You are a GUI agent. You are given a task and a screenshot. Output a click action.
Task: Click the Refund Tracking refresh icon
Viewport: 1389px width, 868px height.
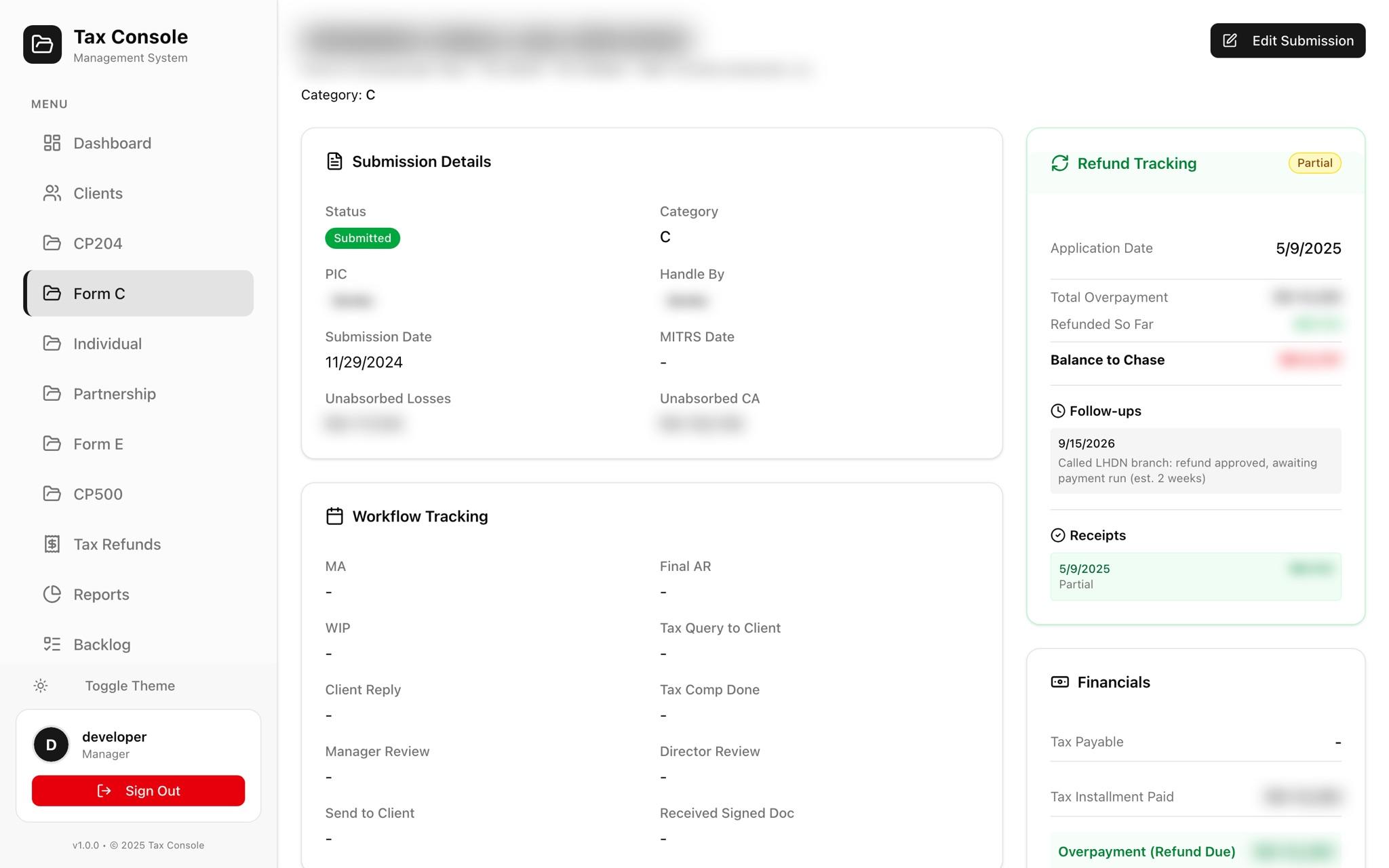[1059, 163]
